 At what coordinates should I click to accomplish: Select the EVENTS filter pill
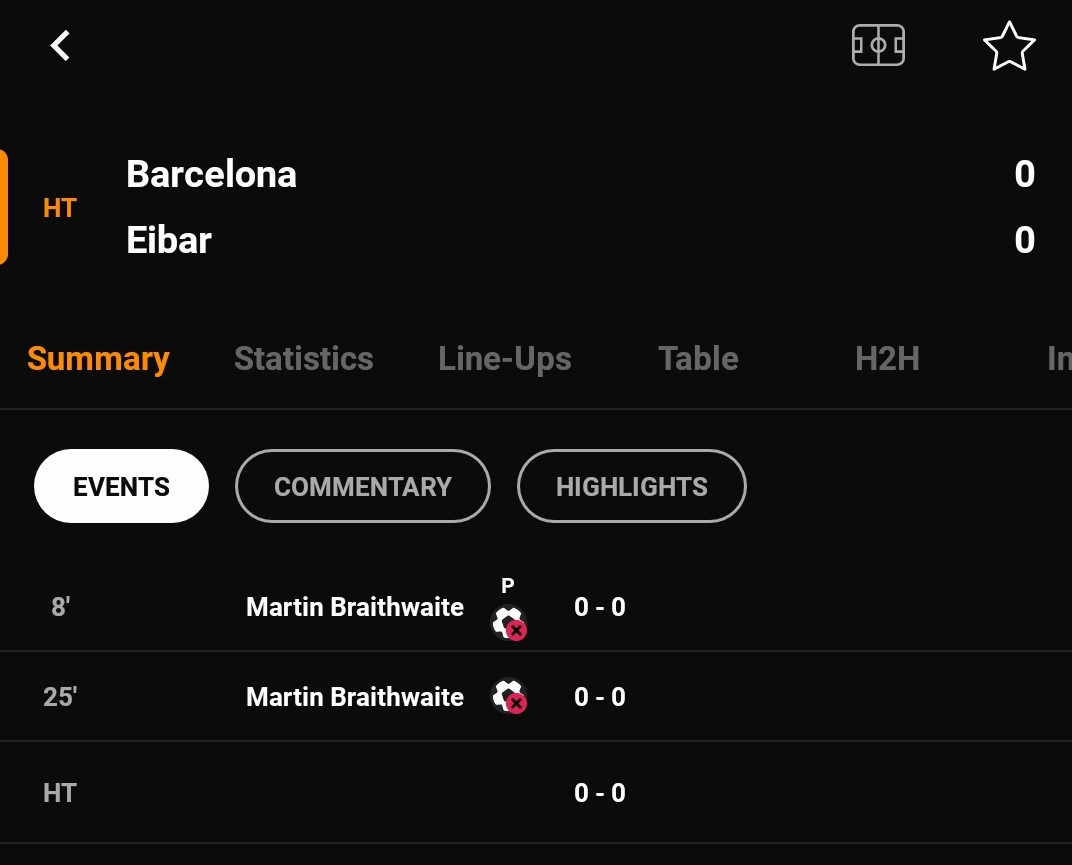(x=121, y=486)
